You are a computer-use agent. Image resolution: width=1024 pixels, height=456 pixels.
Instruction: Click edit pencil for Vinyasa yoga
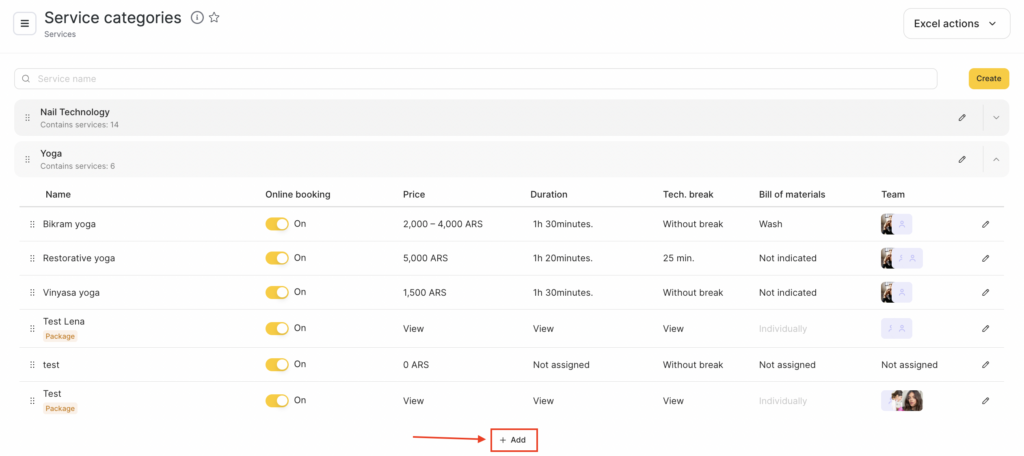(985, 293)
